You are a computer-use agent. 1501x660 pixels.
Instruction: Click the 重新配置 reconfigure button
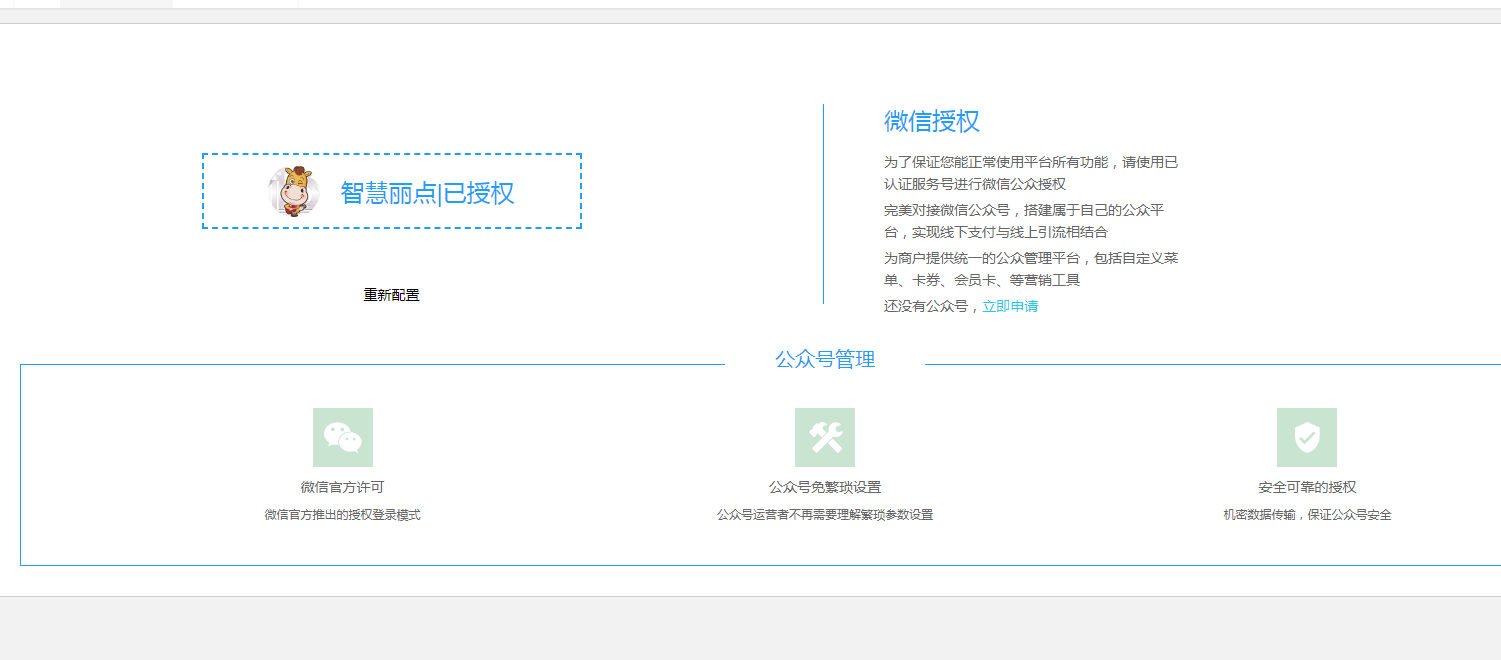click(x=392, y=295)
